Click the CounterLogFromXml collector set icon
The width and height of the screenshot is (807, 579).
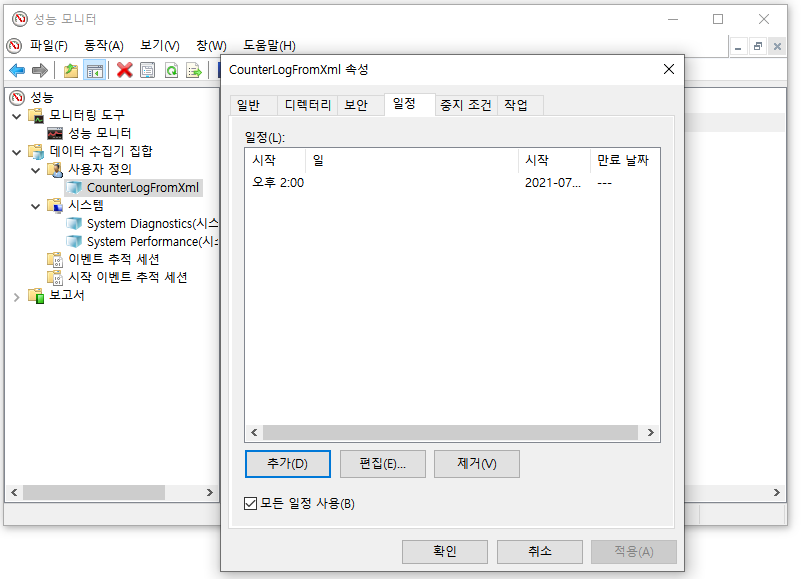[x=74, y=187]
